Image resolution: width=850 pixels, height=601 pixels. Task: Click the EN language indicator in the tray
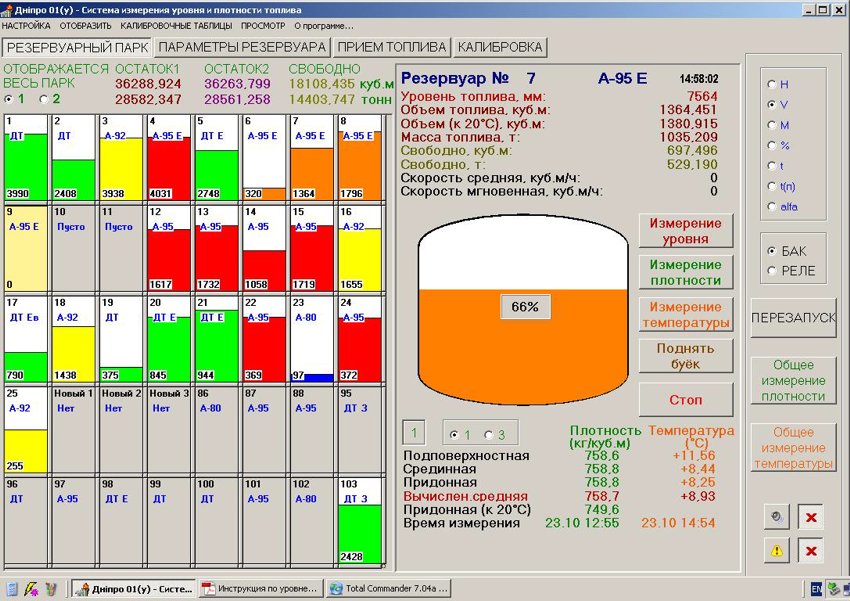tap(816, 589)
